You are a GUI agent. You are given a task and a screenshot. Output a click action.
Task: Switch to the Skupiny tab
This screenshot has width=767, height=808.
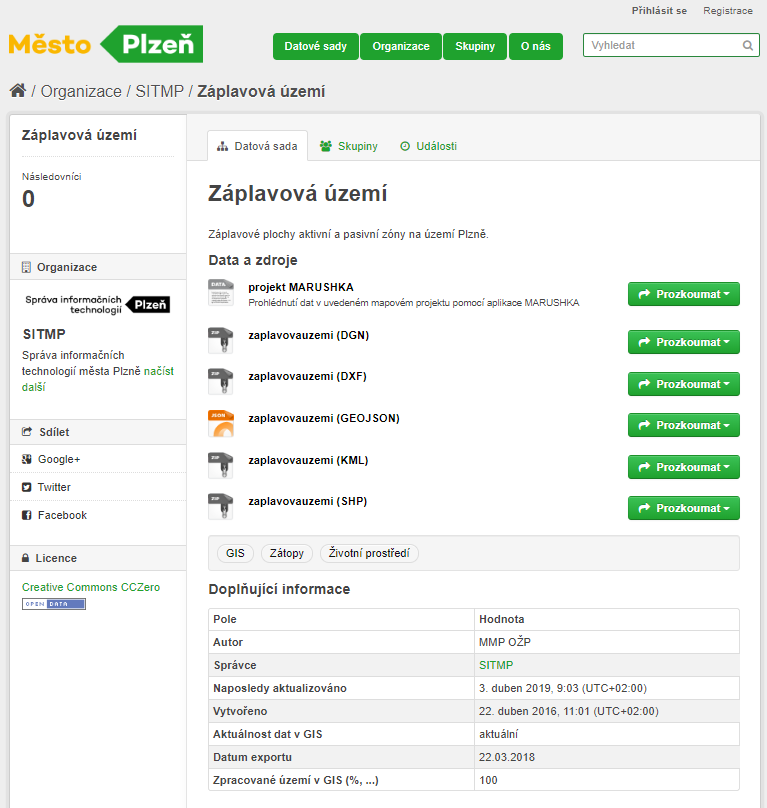(348, 146)
